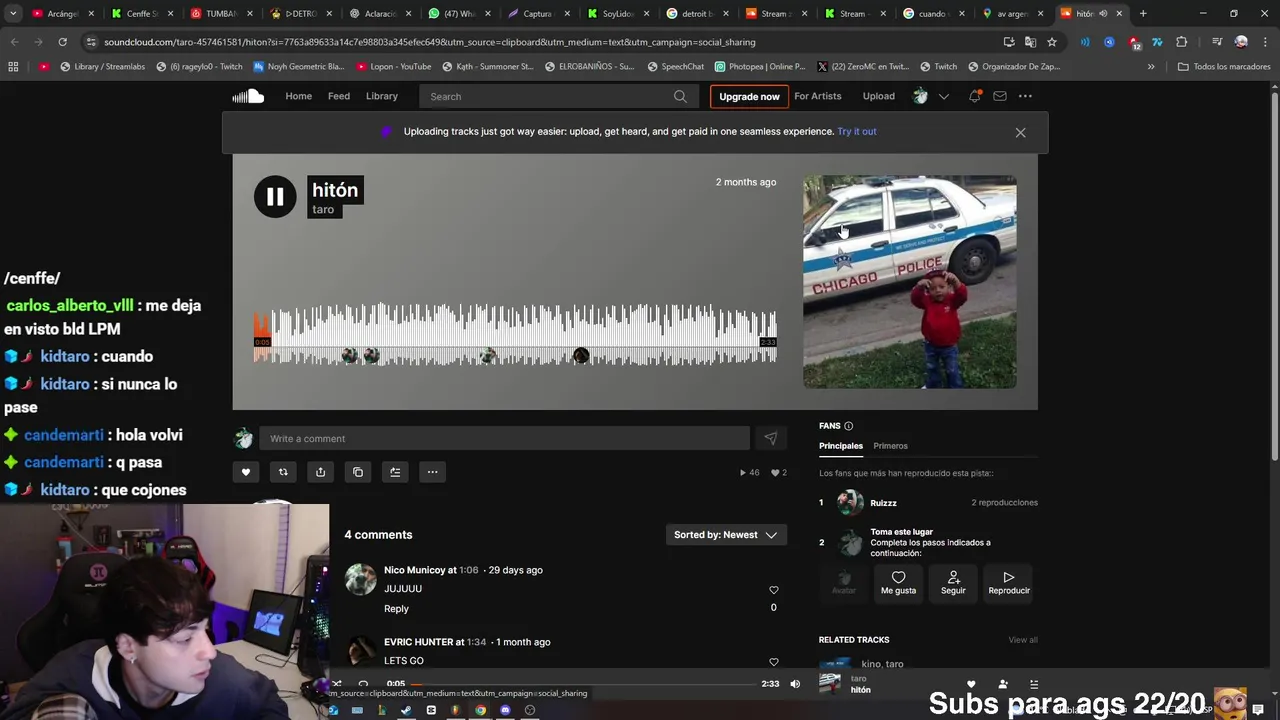The width and height of the screenshot is (1280, 720).
Task: Switch to the av argen Maps tab
Action: coord(1013,14)
